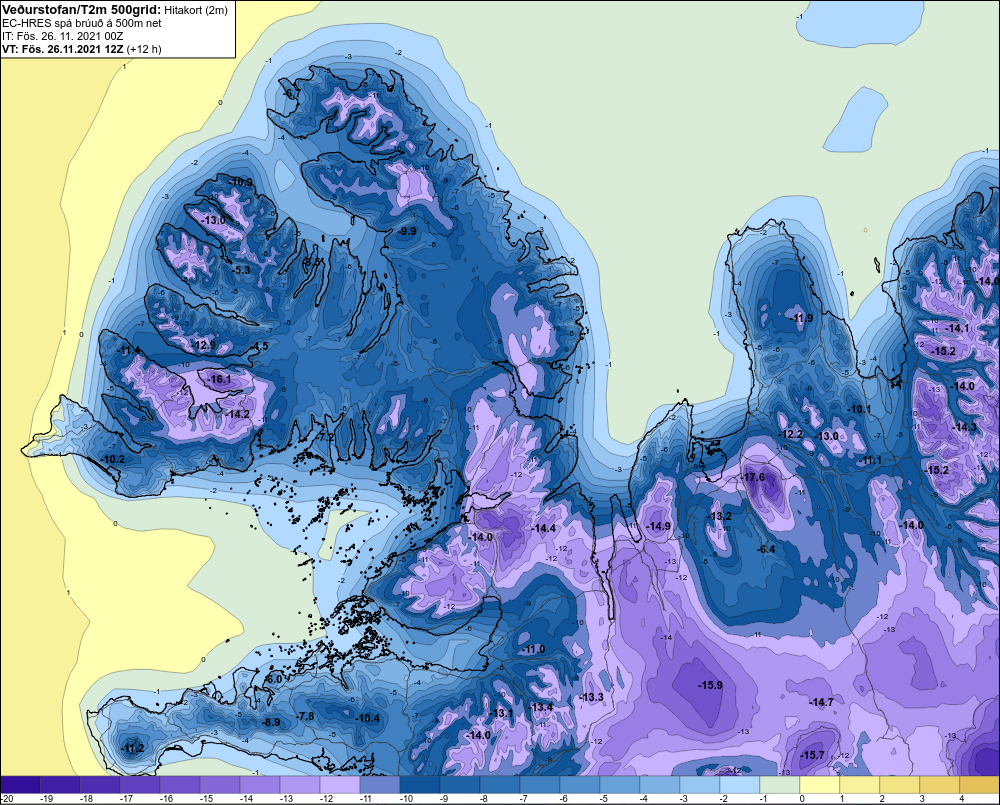This screenshot has height=805, width=1000.
Task: Click the -14.1 temperature label
Action: [x=958, y=328]
